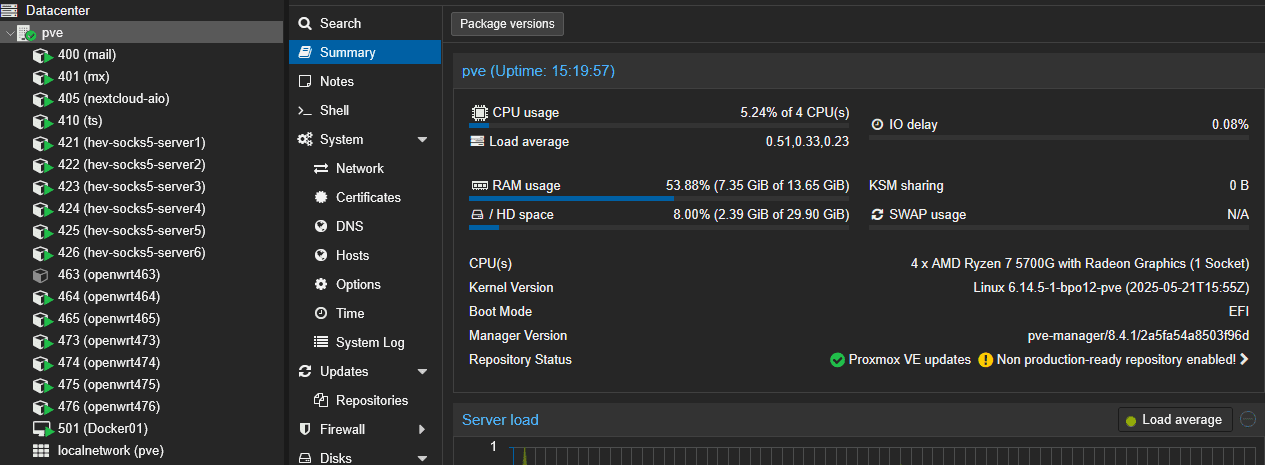The height and width of the screenshot is (465, 1265).
Task: Click the Docker01 VM monitor icon
Action: 41,429
